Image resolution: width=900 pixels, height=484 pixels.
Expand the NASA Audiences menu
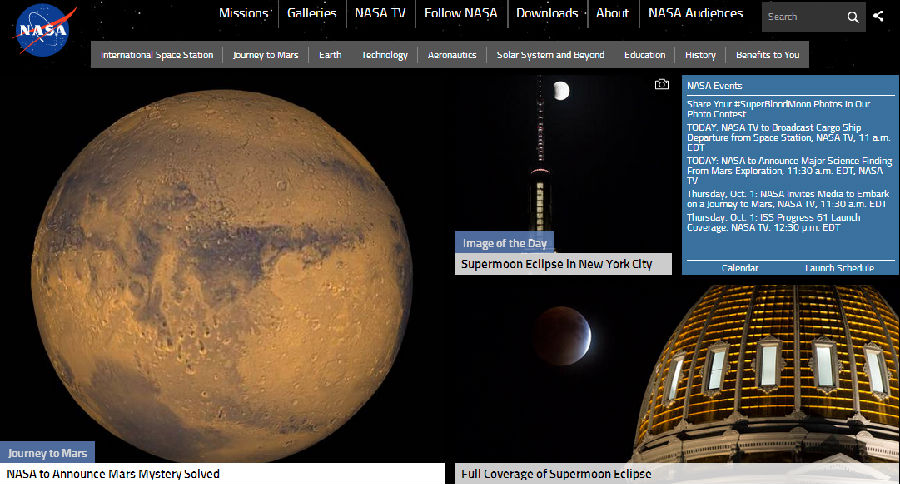695,13
